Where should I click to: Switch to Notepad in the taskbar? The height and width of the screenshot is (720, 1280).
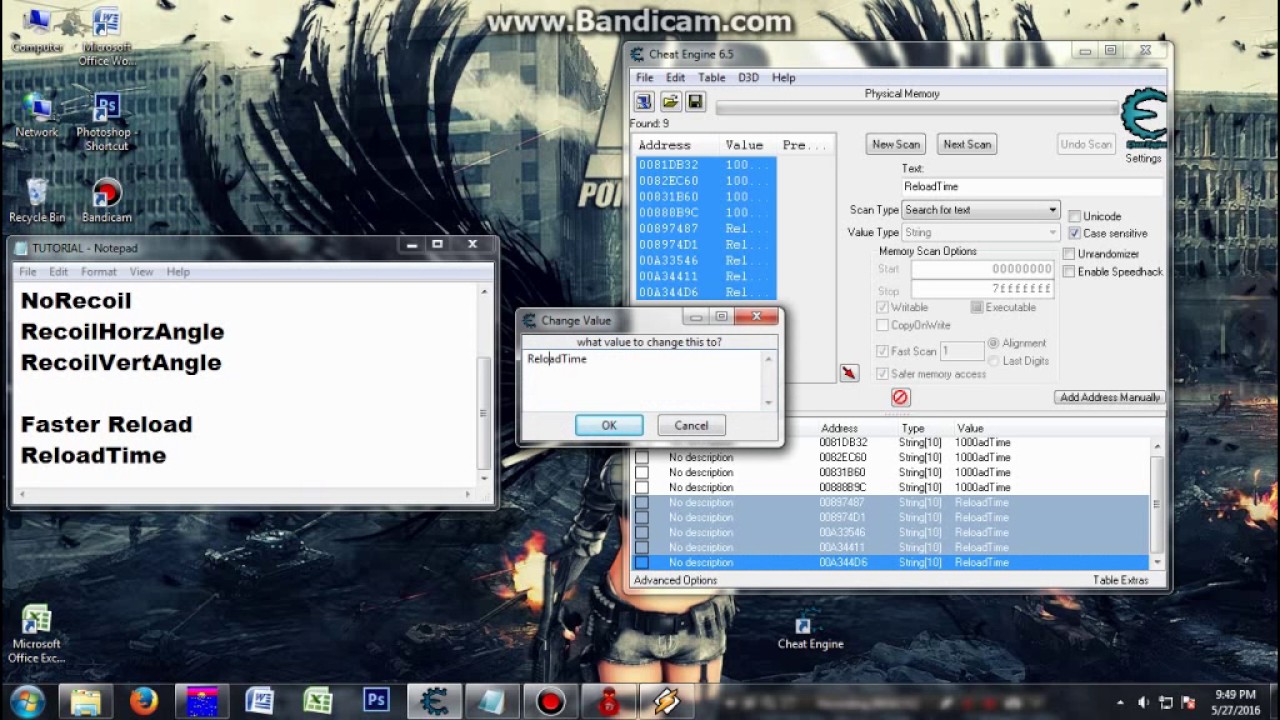pyautogui.click(x=492, y=701)
